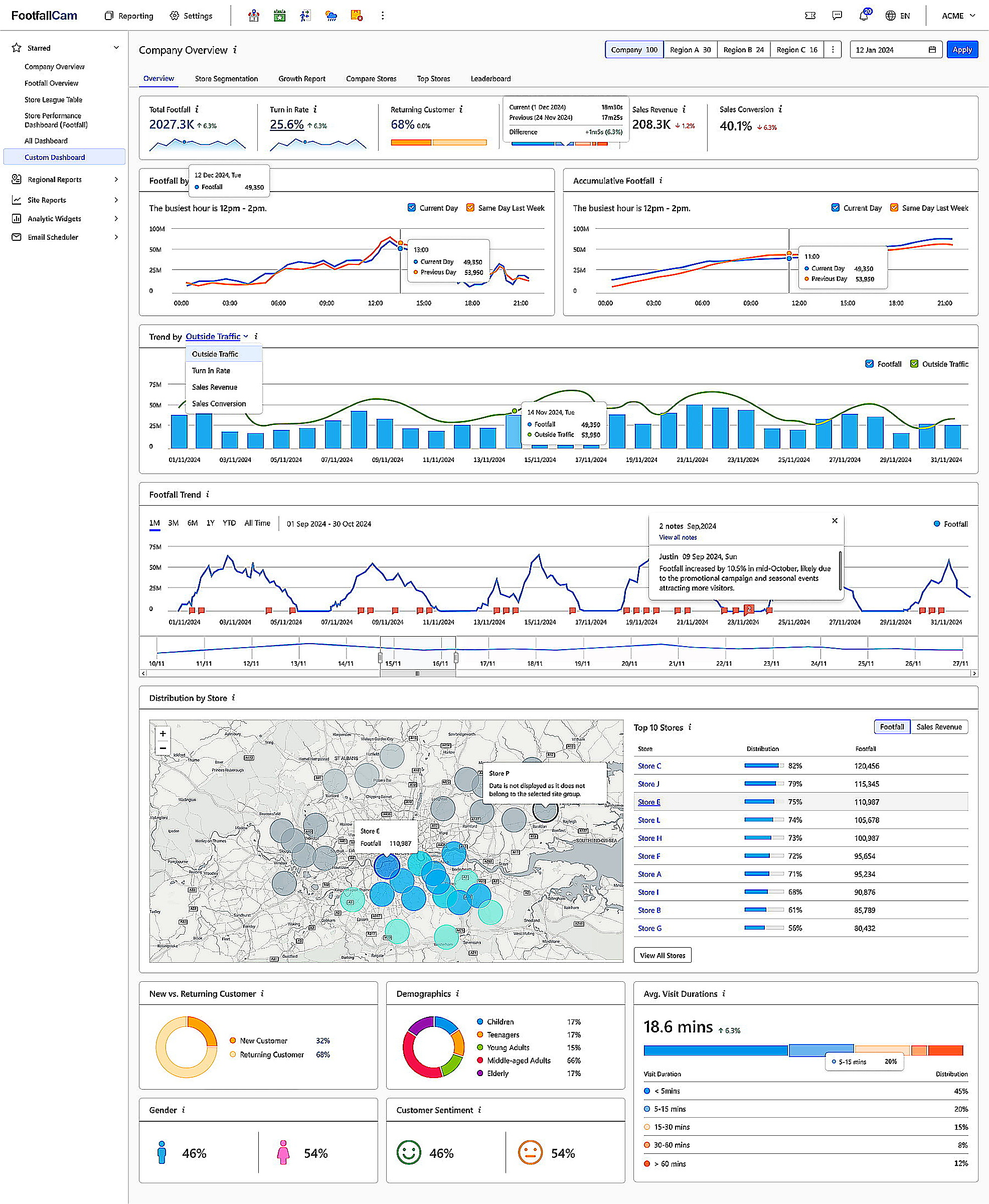Click Turn in Rate info icon

point(315,109)
